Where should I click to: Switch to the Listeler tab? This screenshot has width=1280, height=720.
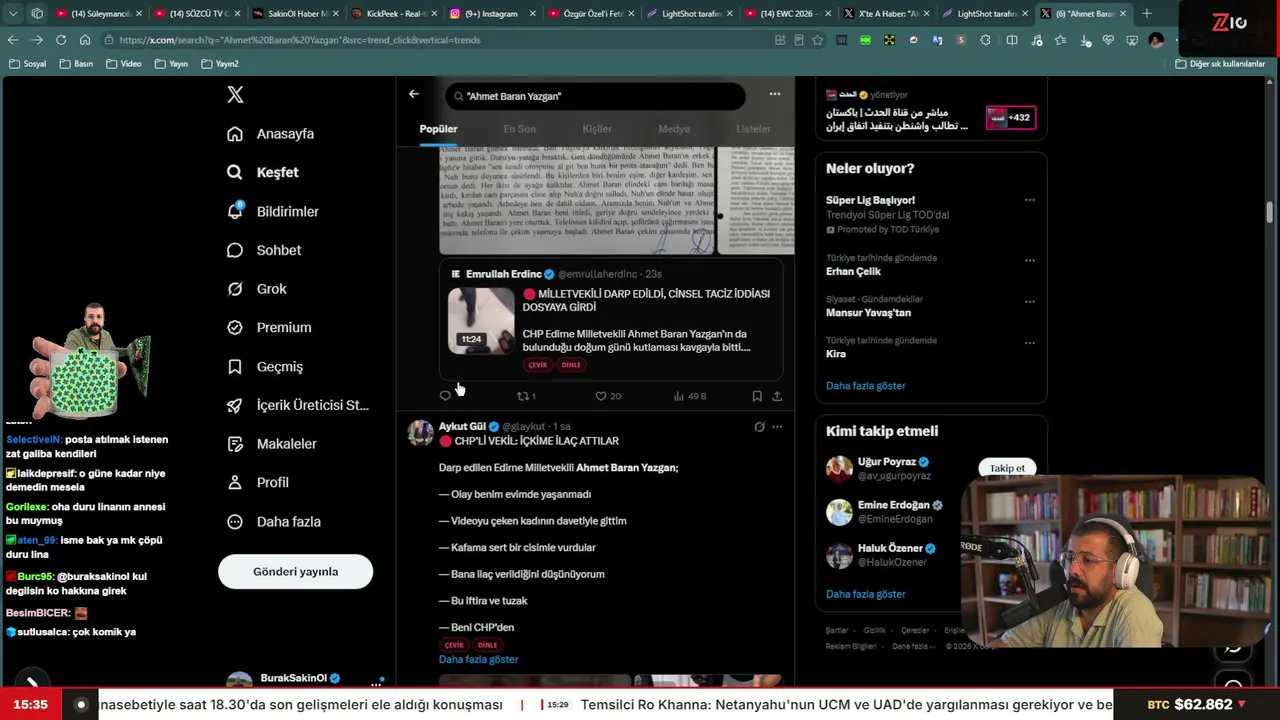753,129
